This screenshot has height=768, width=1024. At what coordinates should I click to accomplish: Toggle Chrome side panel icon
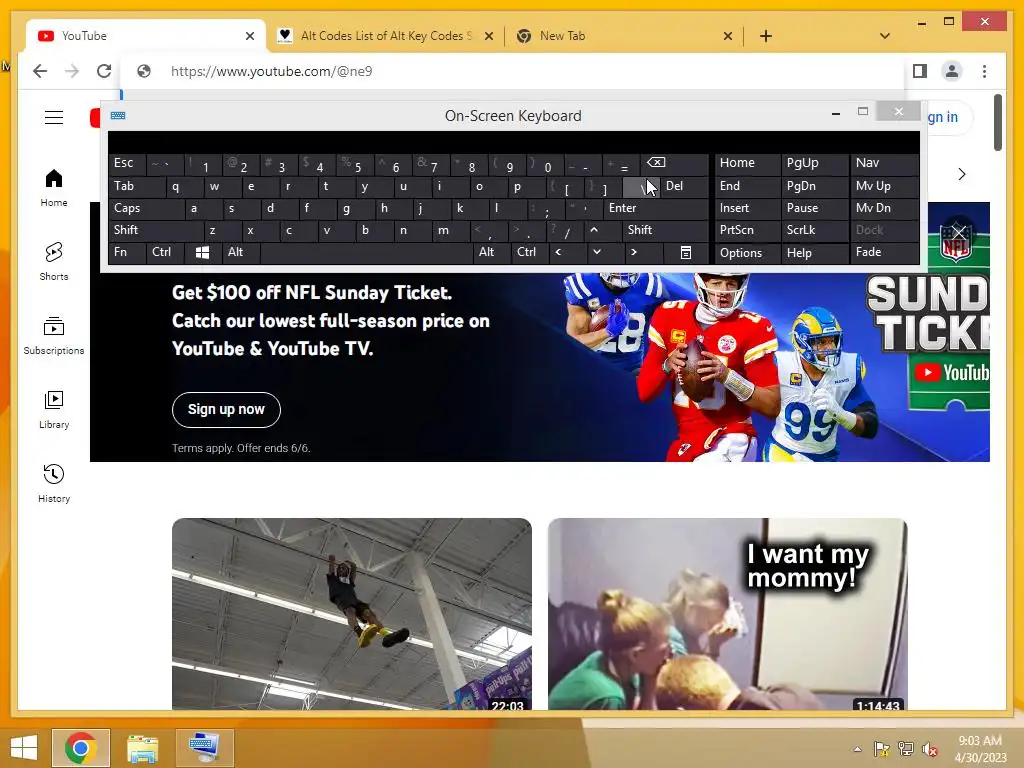920,71
